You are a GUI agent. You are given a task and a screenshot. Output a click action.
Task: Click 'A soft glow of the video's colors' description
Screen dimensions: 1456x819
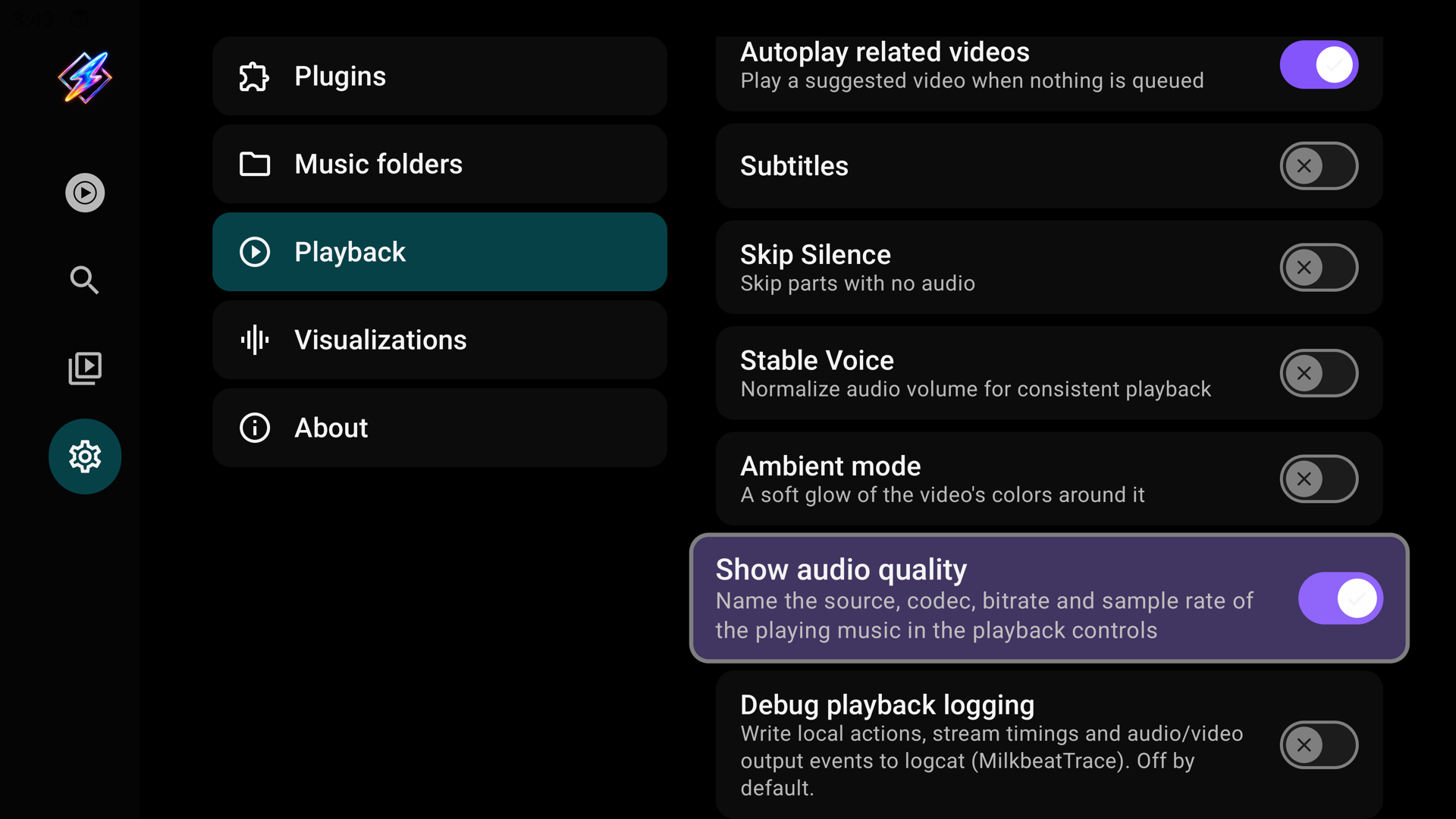click(943, 495)
